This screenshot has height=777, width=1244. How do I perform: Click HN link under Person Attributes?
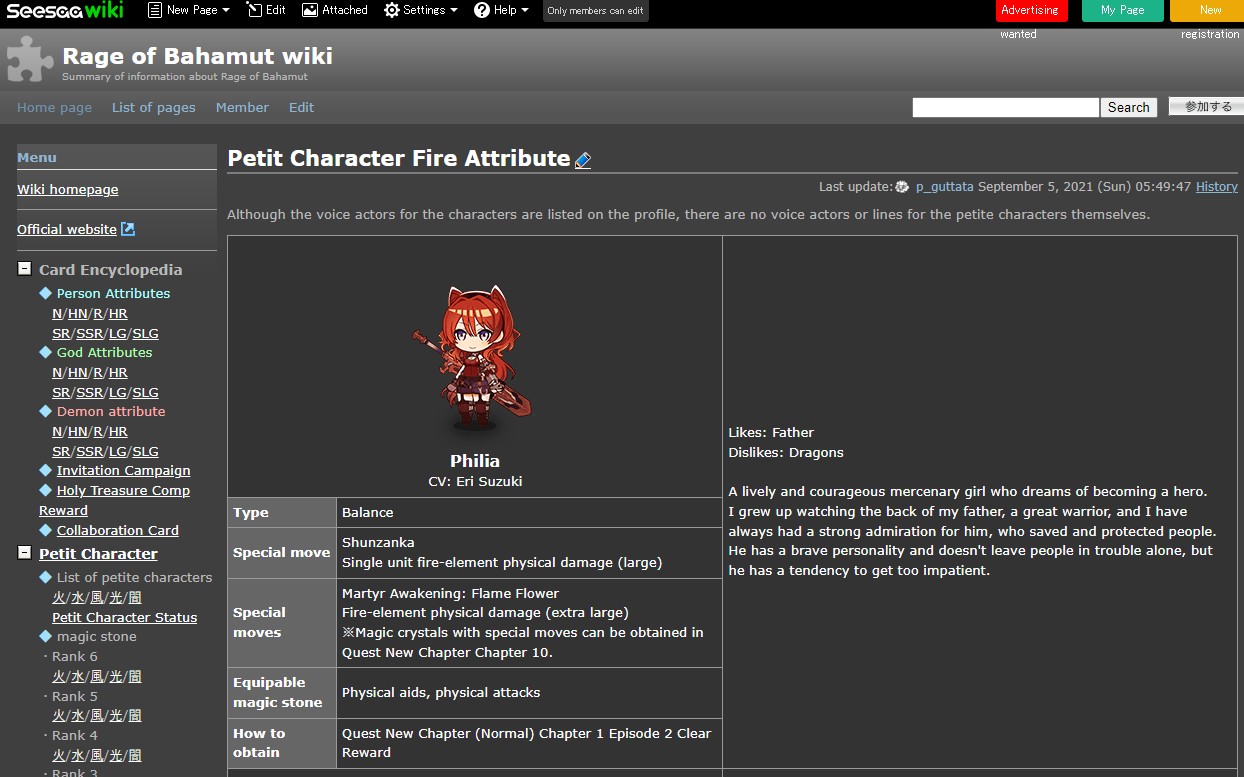78,313
